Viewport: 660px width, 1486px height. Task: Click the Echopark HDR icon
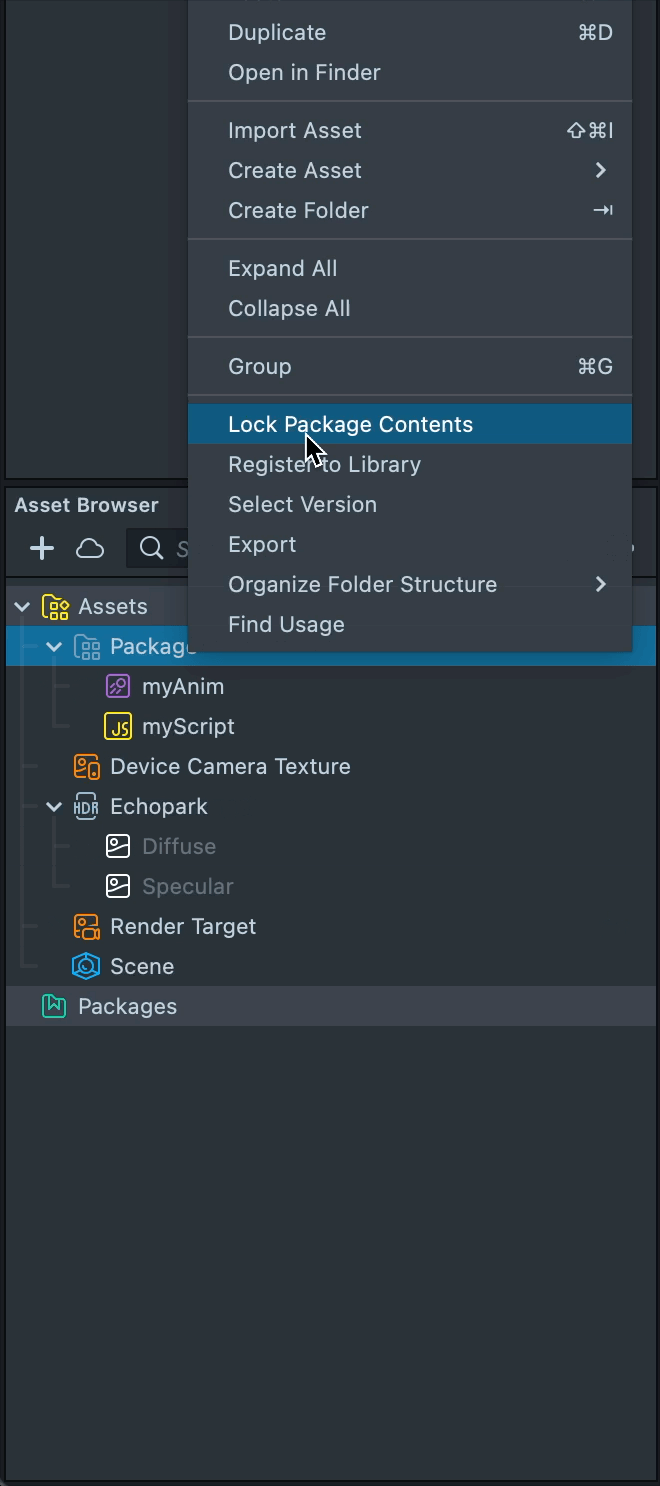pos(86,807)
